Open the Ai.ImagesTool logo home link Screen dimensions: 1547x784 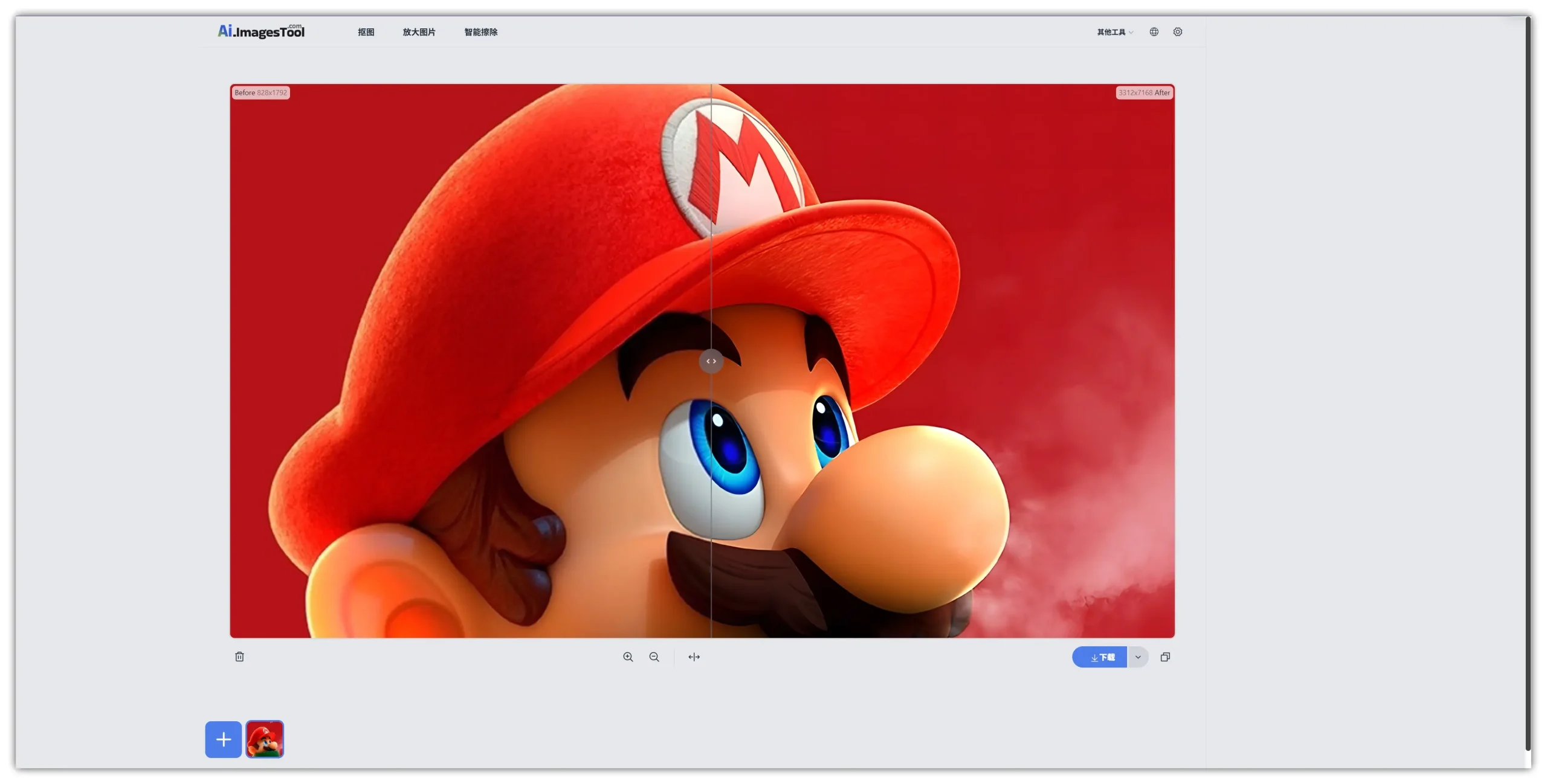pyautogui.click(x=261, y=31)
